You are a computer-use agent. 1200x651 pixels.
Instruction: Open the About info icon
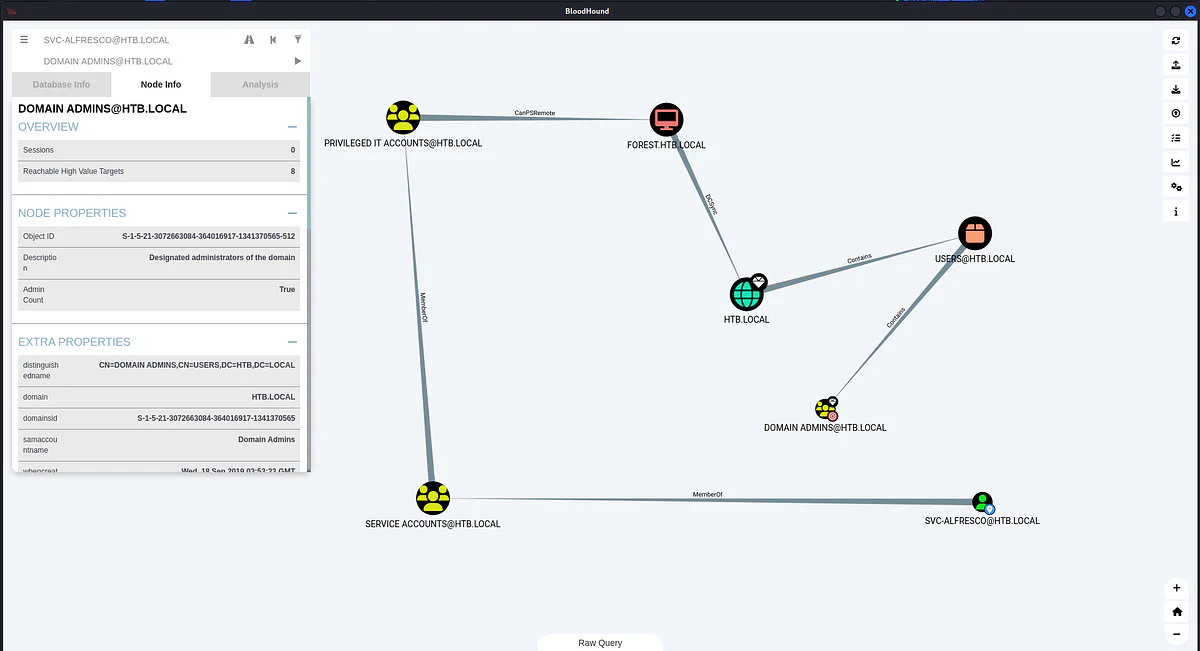click(x=1176, y=212)
